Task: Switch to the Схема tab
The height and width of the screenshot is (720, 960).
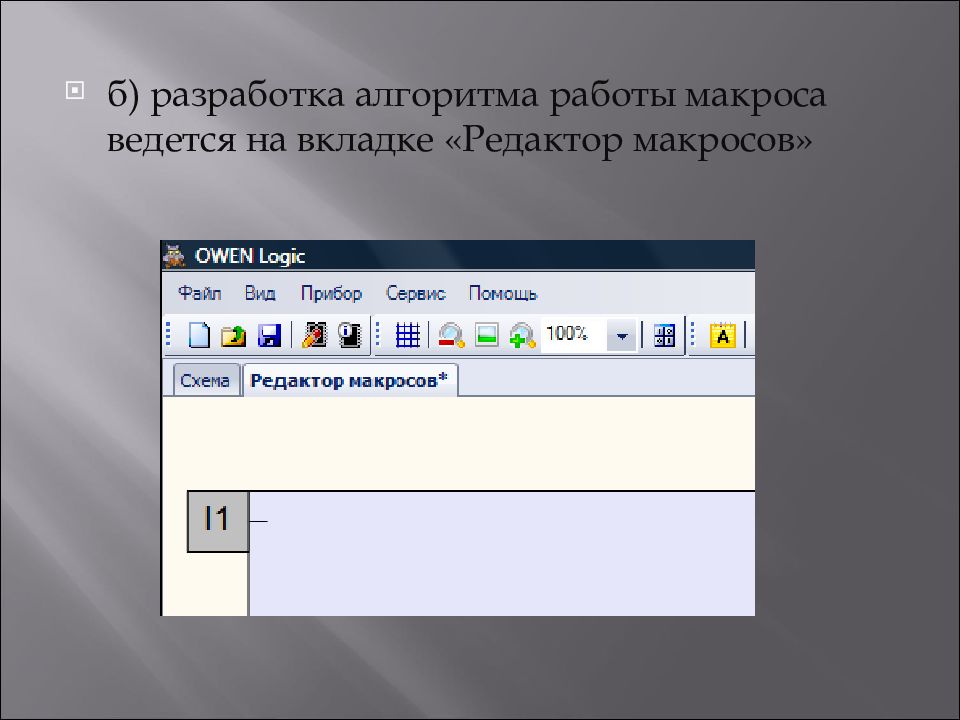Action: (205, 380)
